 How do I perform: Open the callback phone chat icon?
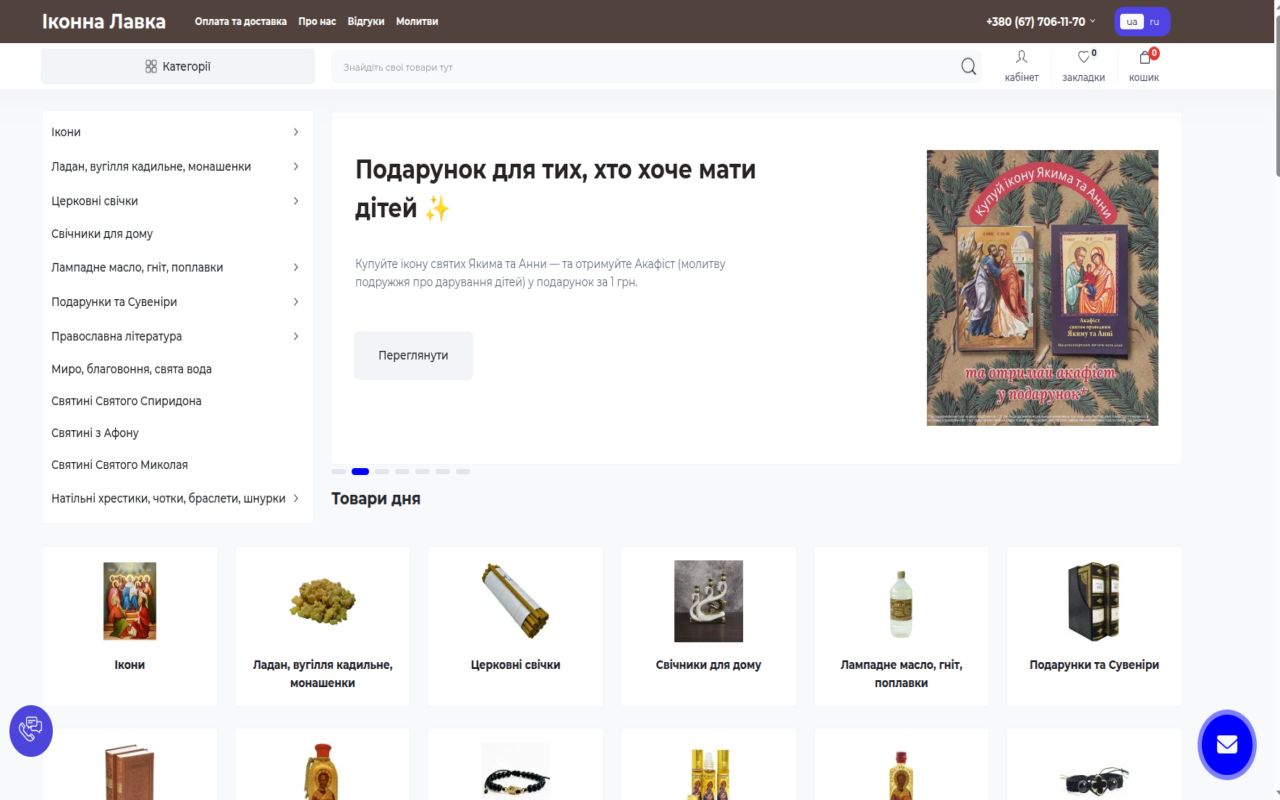click(x=31, y=730)
